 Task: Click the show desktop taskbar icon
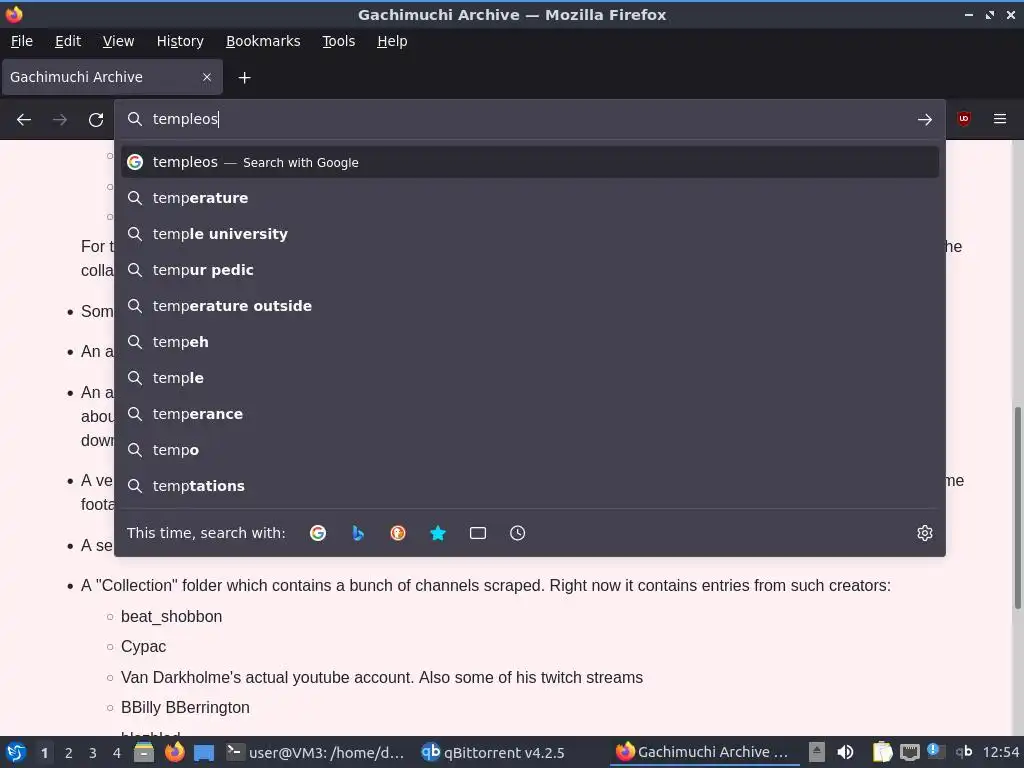tap(204, 752)
